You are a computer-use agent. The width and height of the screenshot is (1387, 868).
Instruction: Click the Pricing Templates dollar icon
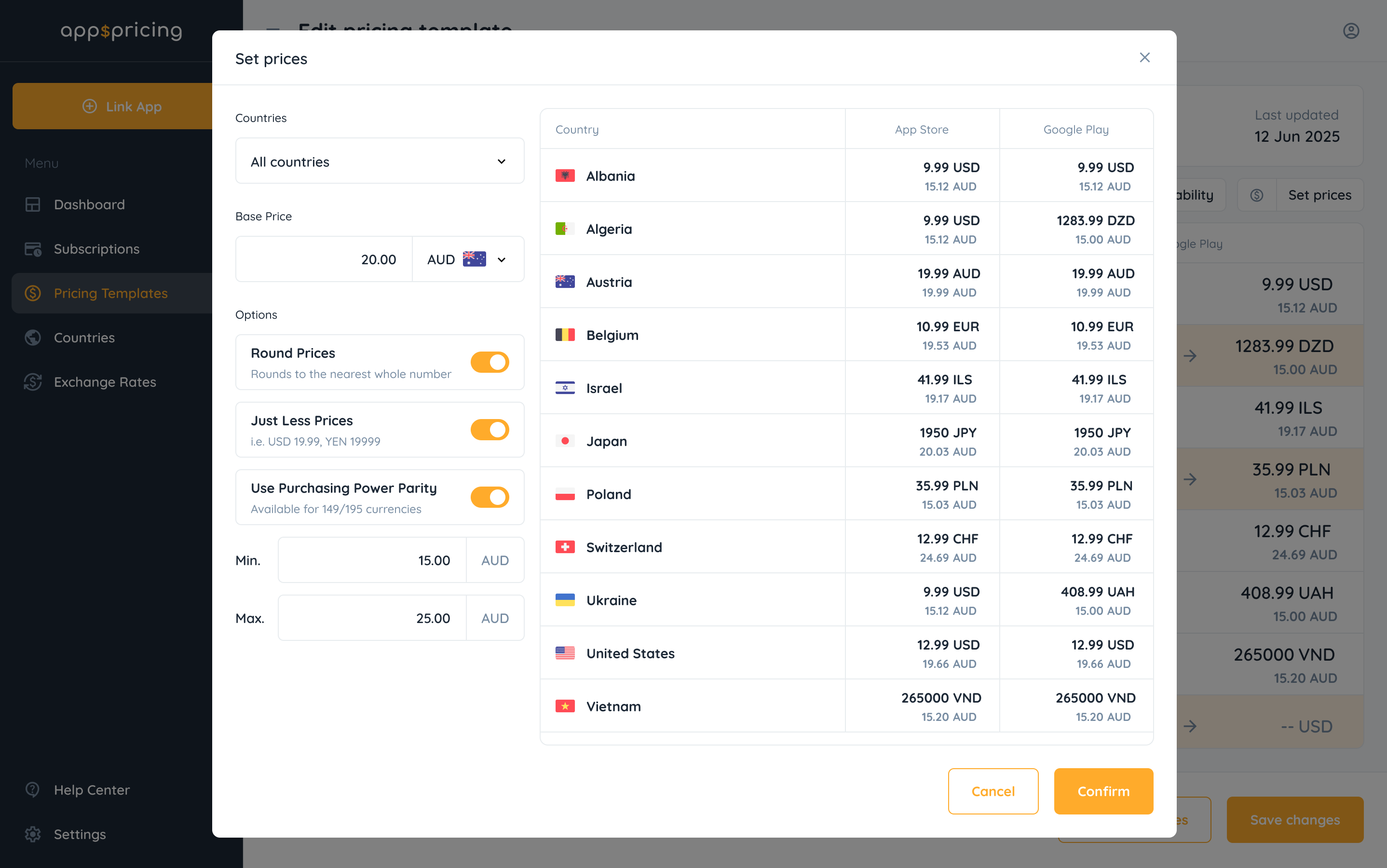33,293
